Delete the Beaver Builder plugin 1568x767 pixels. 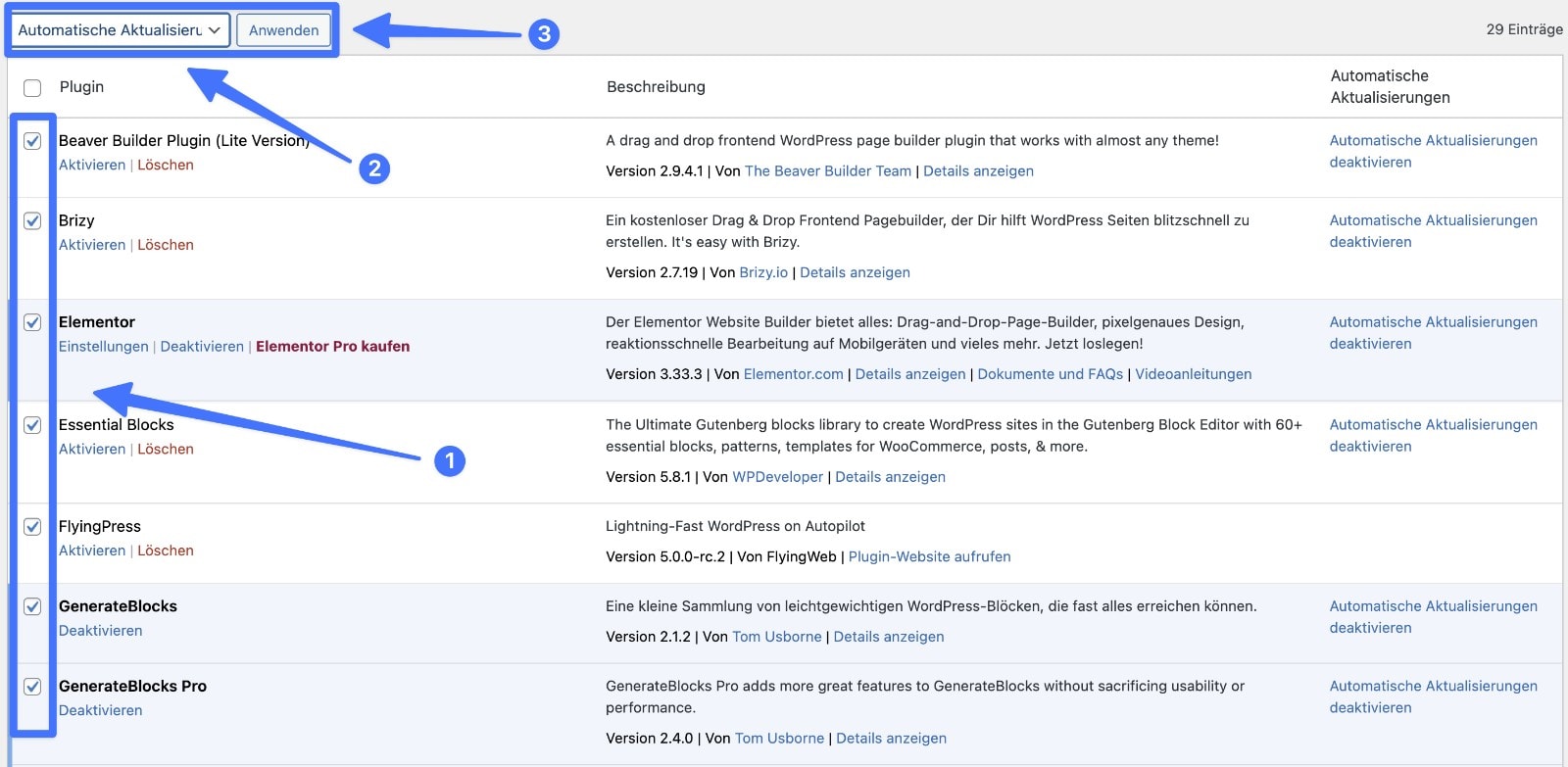pos(166,165)
